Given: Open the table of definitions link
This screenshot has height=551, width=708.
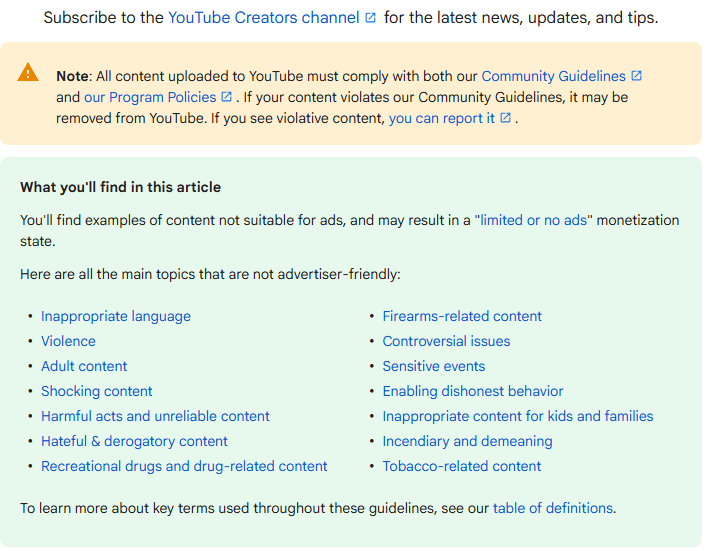Looking at the screenshot, I should click(552, 508).
